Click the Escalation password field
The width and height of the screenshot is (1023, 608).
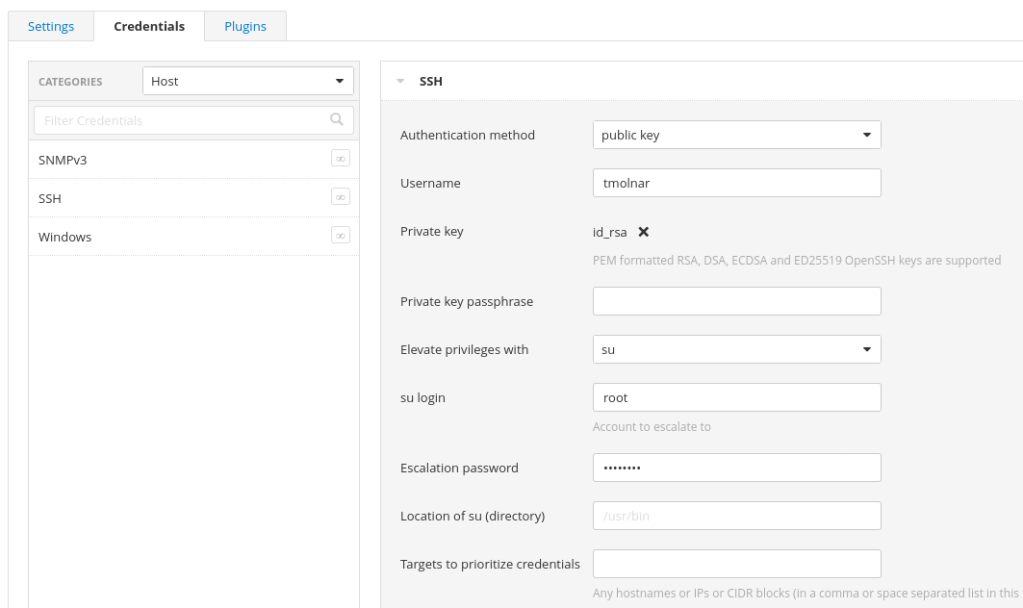[736, 467]
